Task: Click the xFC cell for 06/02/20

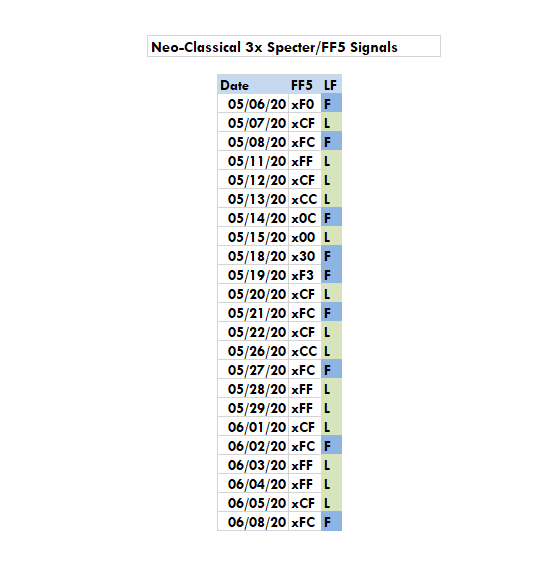Action: click(305, 446)
